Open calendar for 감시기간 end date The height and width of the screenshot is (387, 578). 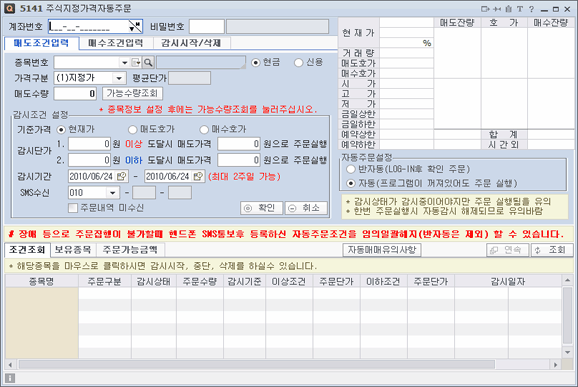198,176
